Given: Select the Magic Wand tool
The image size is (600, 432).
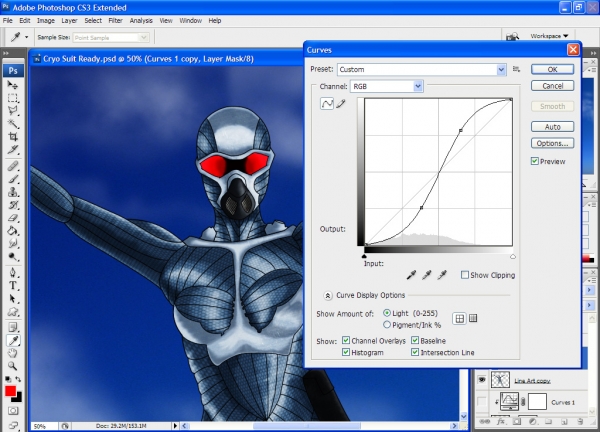Looking at the screenshot, I should (13, 124).
